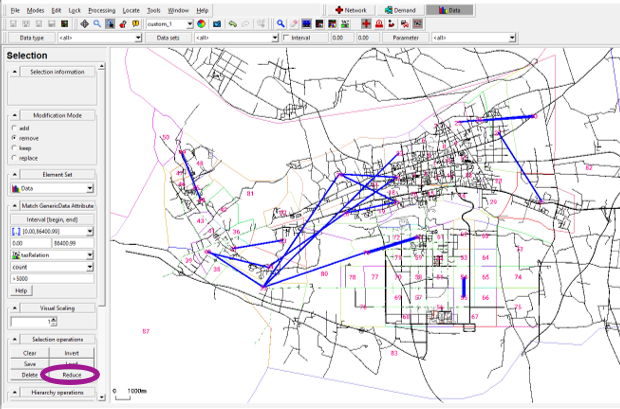
Task: Enable the Interval checkbox
Action: pos(286,37)
